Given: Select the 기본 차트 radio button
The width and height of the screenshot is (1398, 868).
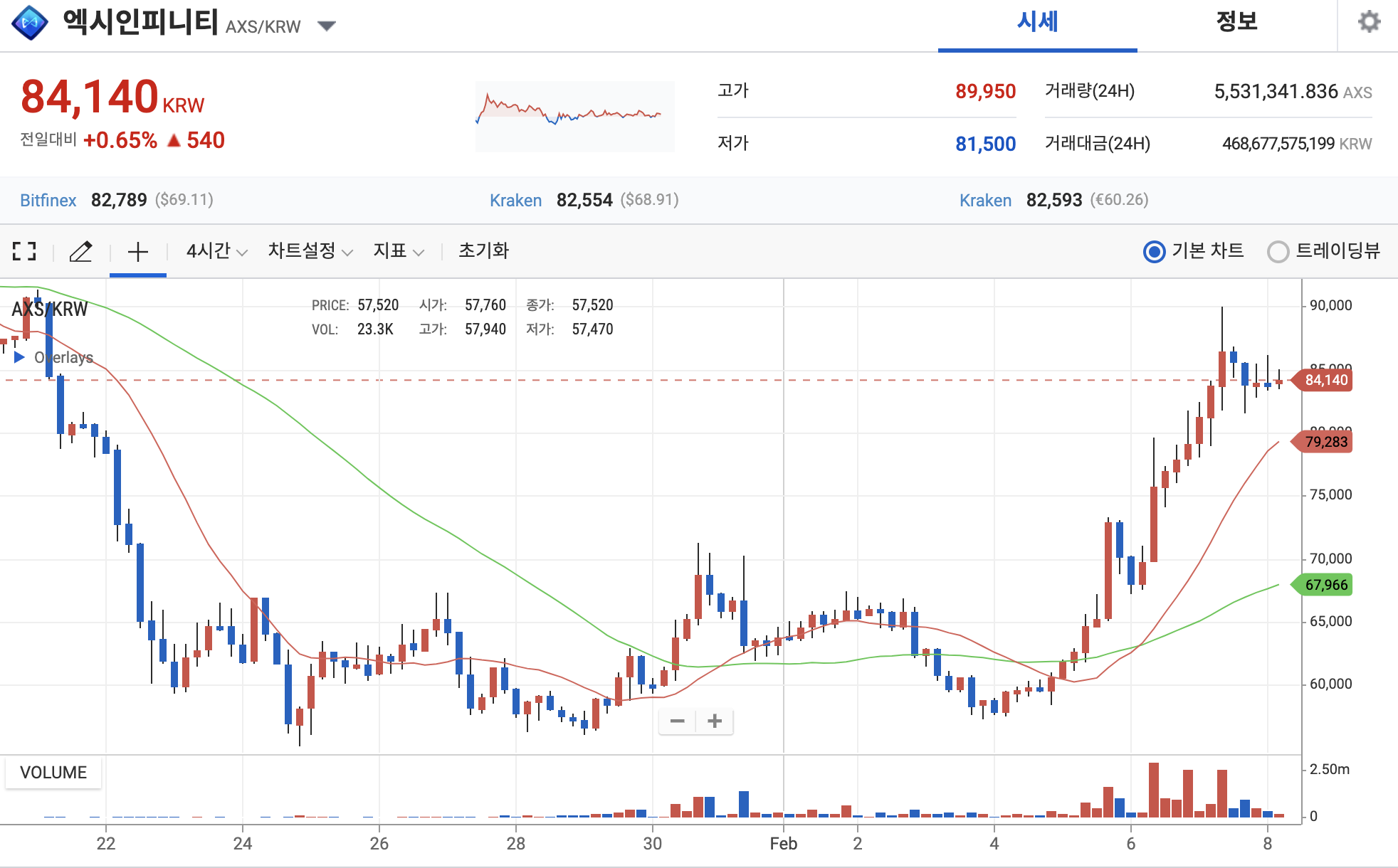Looking at the screenshot, I should click(x=1154, y=252).
